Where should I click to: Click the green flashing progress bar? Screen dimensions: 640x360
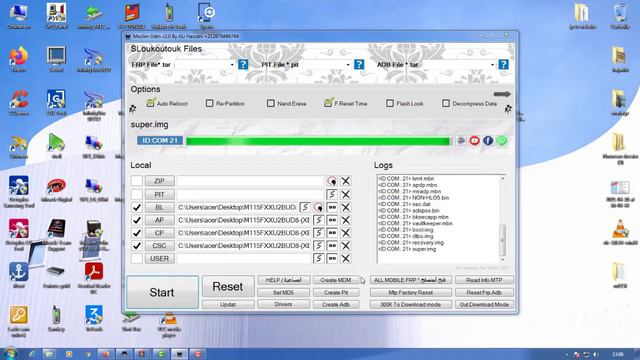click(x=318, y=141)
